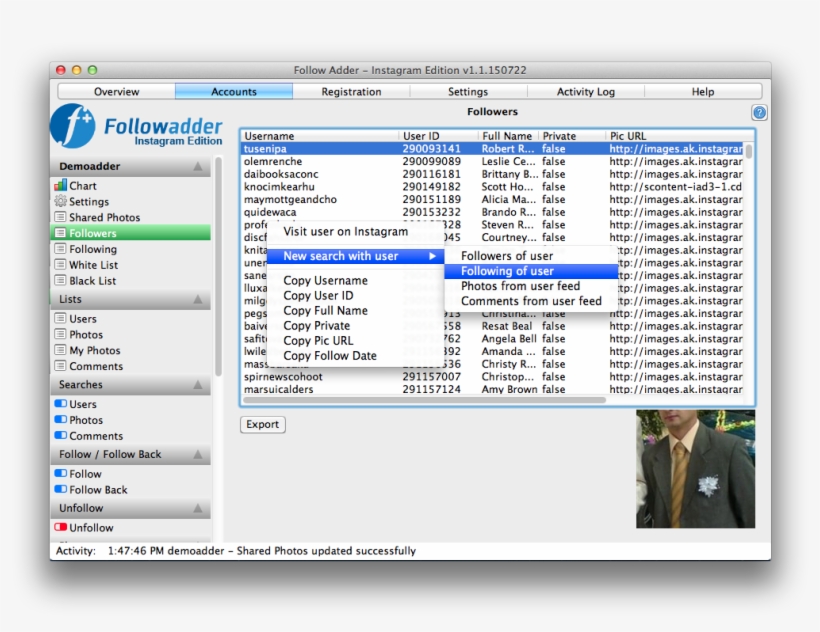Click the user profile photo thumbnail
Image resolution: width=820 pixels, height=632 pixels.
(695, 469)
